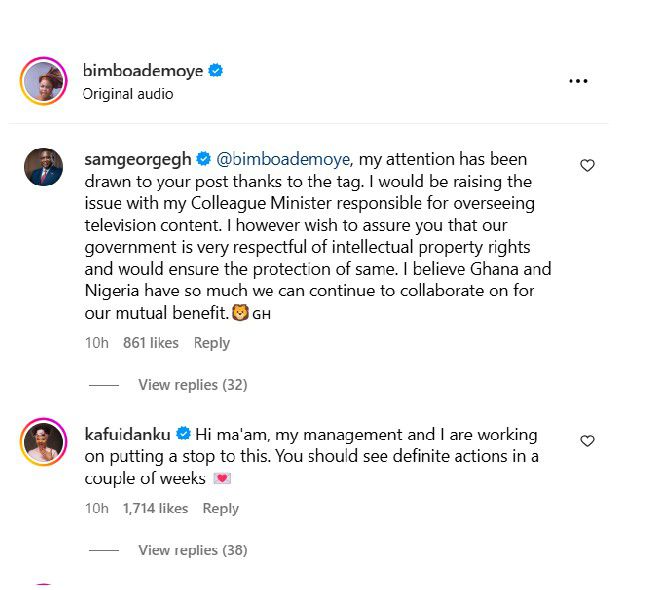Image resolution: width=658 pixels, height=590 pixels.
Task: Like kafuidanku's comment with the heart
Action: point(588,441)
